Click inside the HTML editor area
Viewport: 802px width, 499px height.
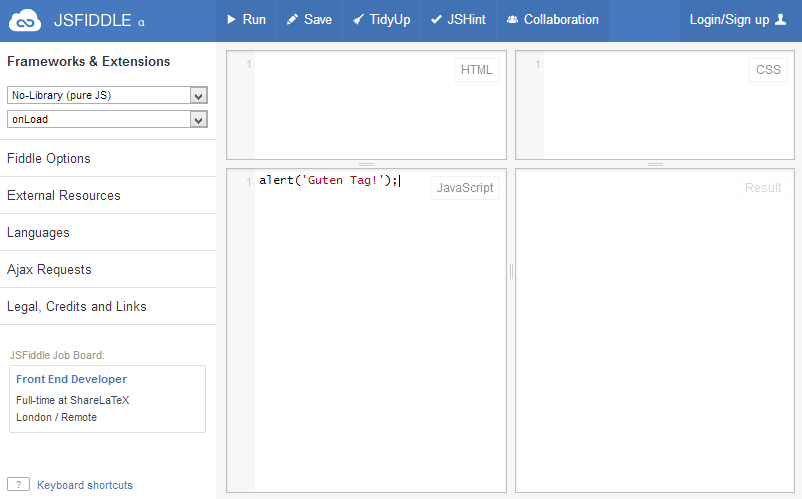[x=366, y=105]
